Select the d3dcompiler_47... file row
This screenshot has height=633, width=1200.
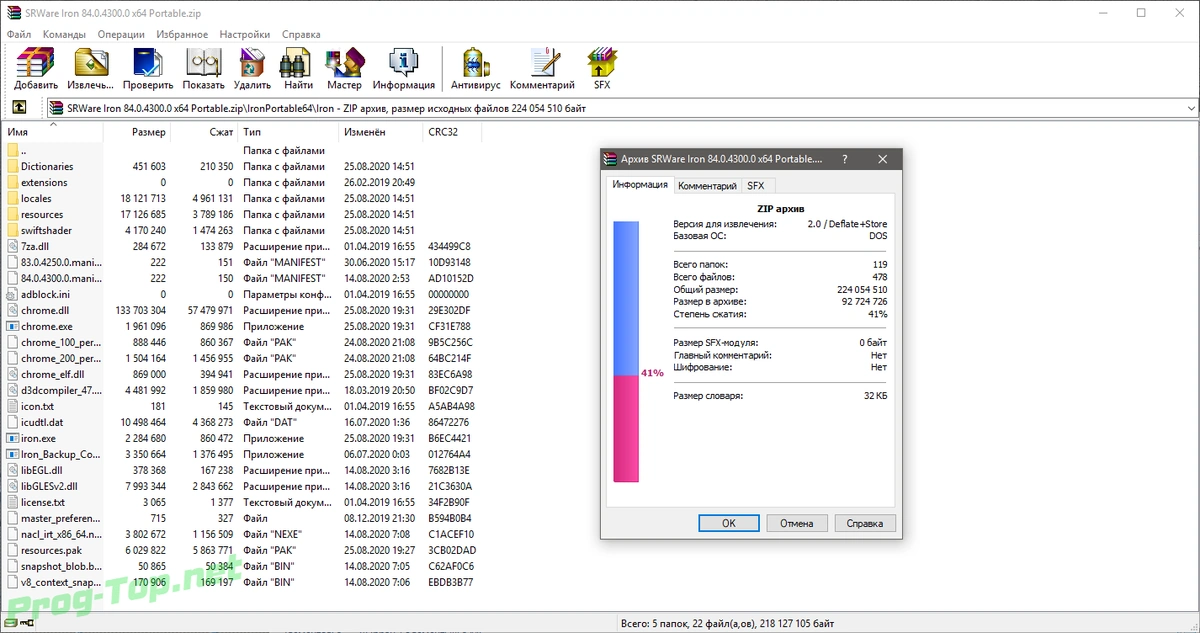241,390
